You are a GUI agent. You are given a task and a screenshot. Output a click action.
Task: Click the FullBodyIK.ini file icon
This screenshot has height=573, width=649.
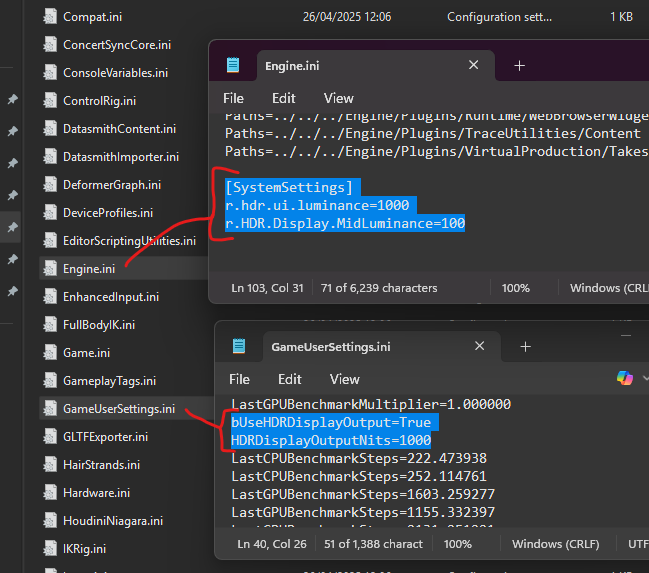point(50,325)
